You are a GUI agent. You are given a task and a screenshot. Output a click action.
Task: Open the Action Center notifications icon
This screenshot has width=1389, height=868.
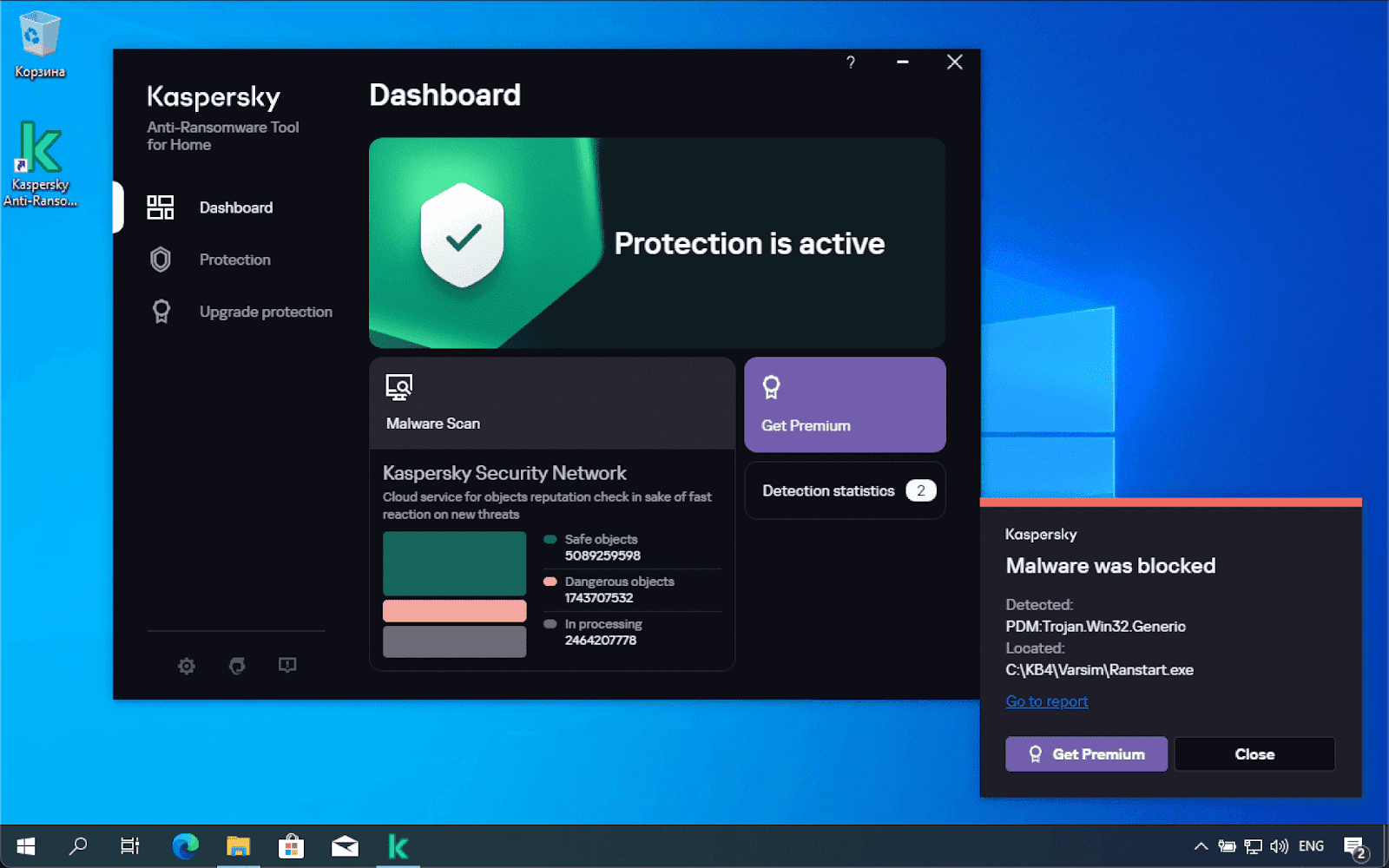(1355, 847)
